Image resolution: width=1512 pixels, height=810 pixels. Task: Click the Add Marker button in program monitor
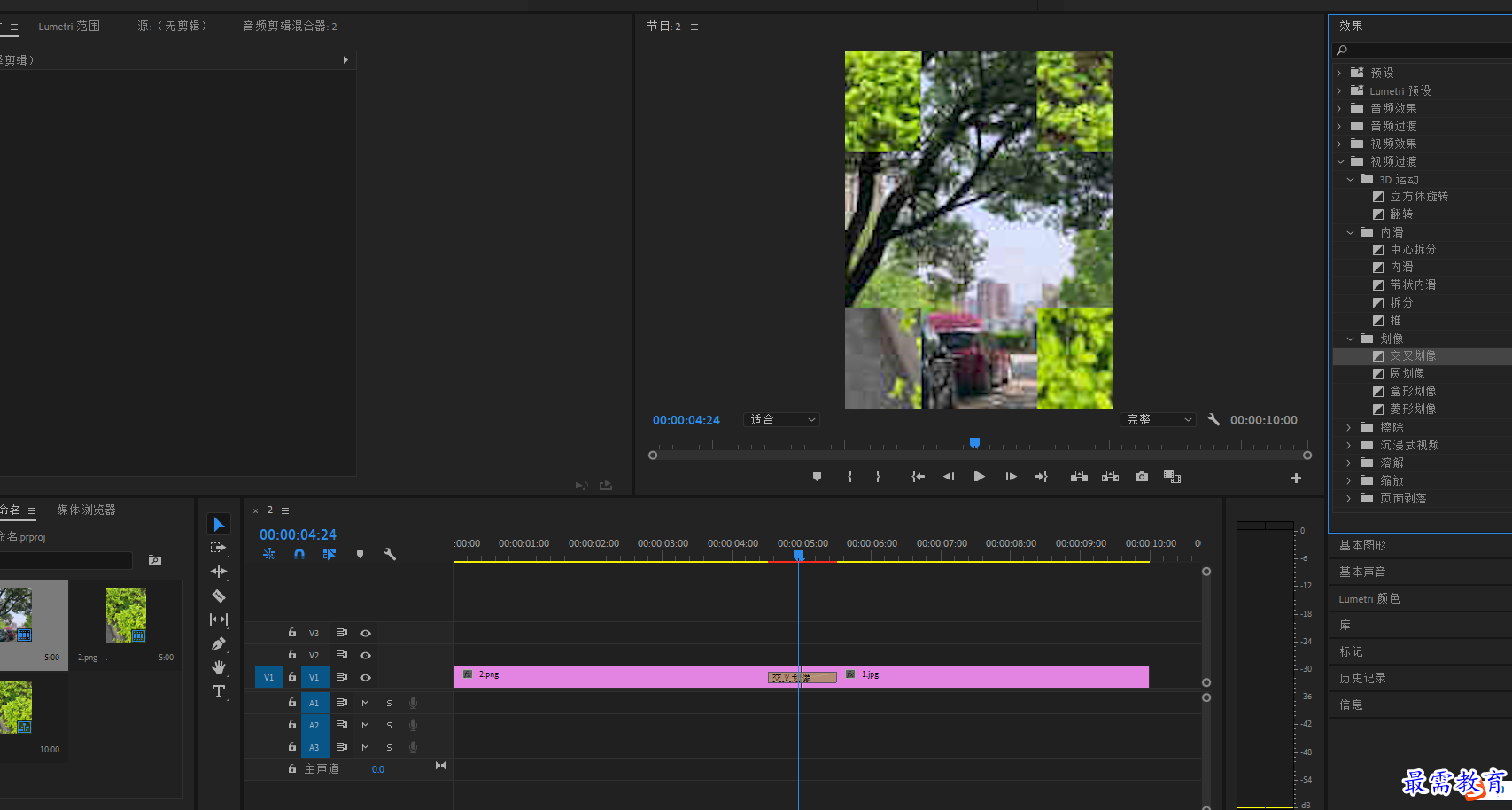coord(817,477)
